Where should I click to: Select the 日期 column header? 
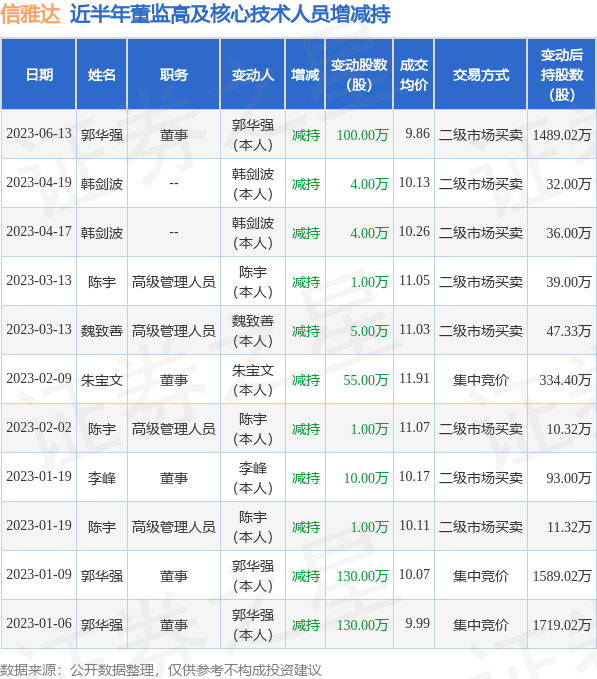click(39, 74)
